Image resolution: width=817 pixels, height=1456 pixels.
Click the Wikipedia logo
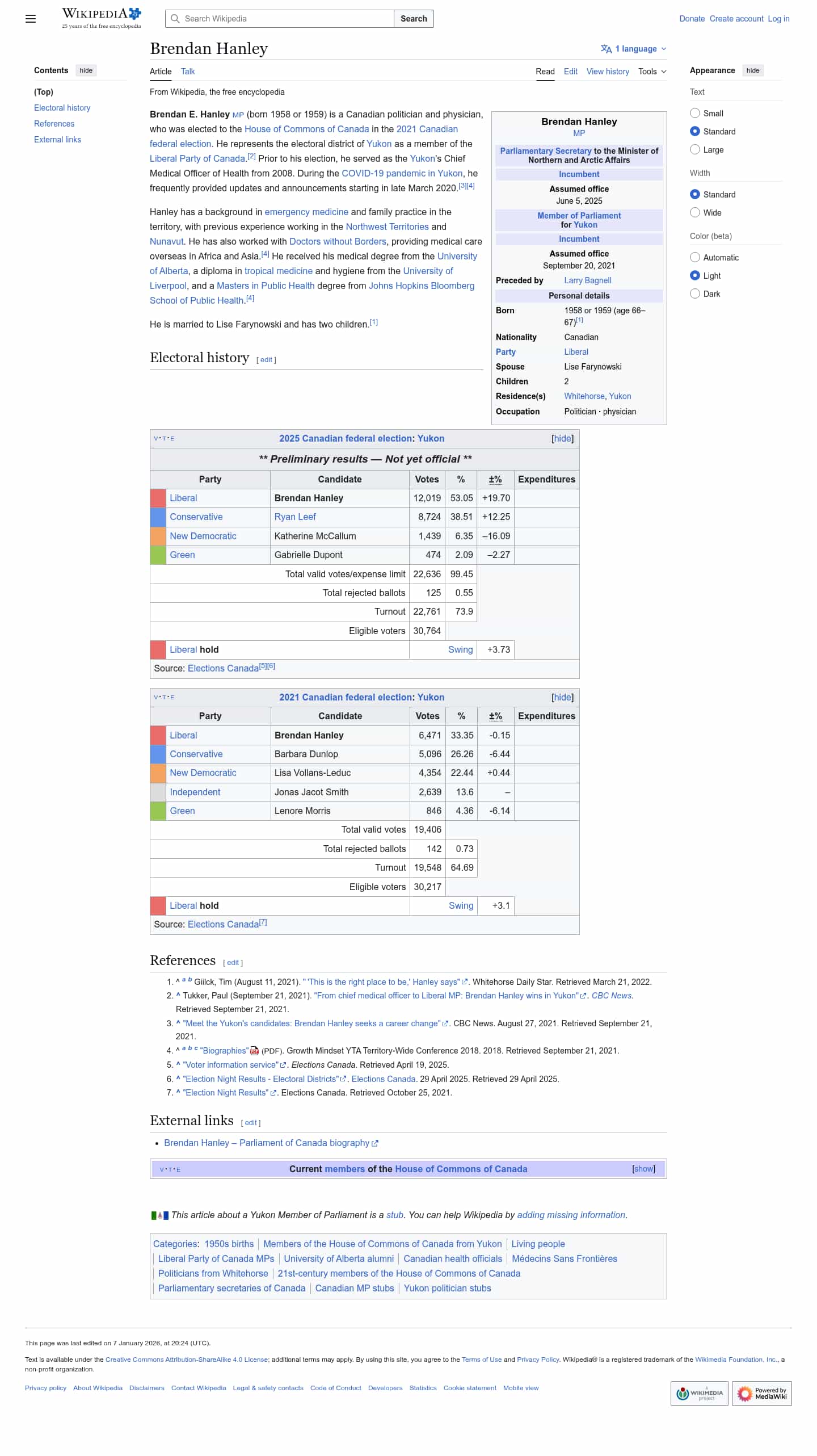point(102,18)
